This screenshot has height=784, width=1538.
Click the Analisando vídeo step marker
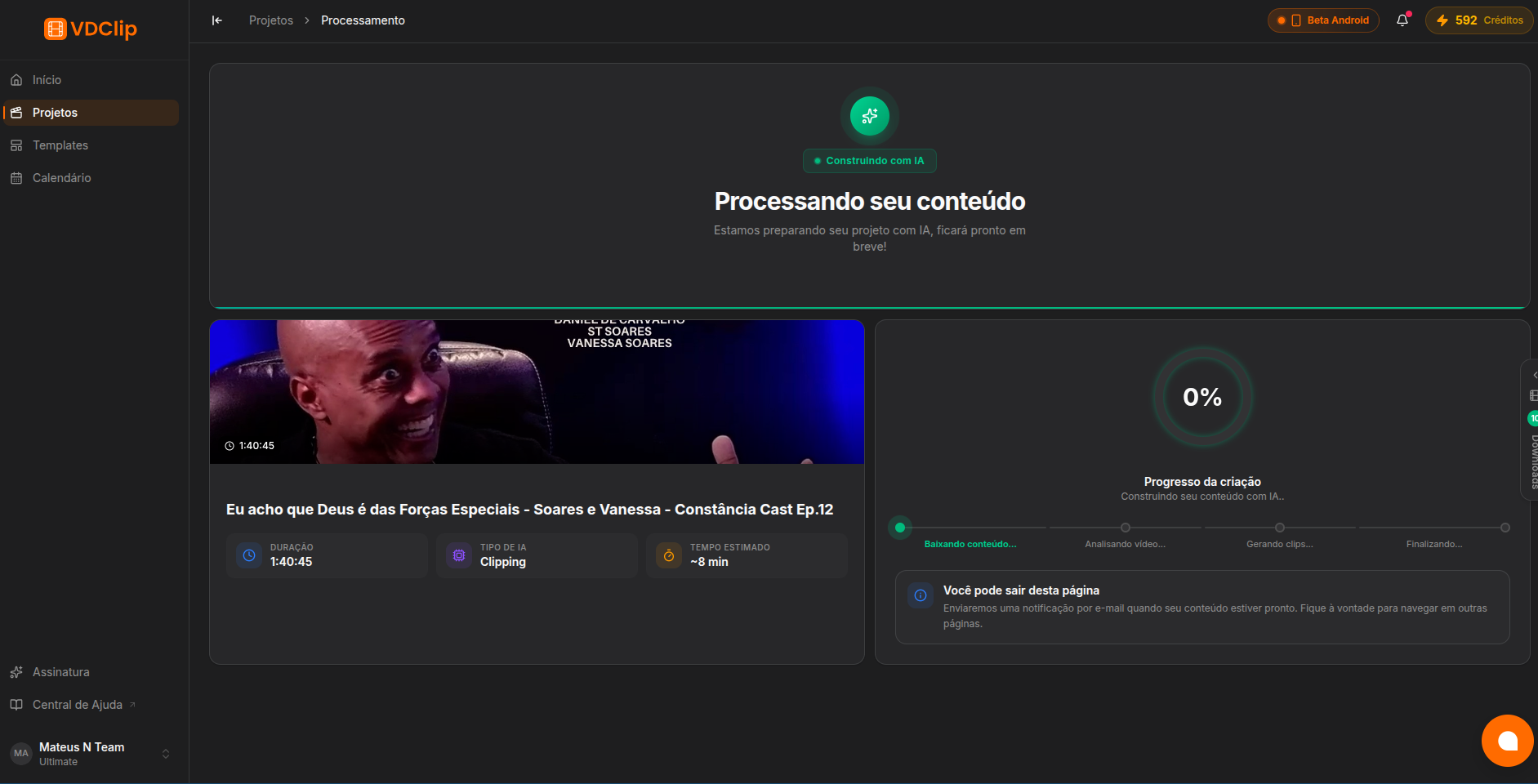pyautogui.click(x=1126, y=528)
